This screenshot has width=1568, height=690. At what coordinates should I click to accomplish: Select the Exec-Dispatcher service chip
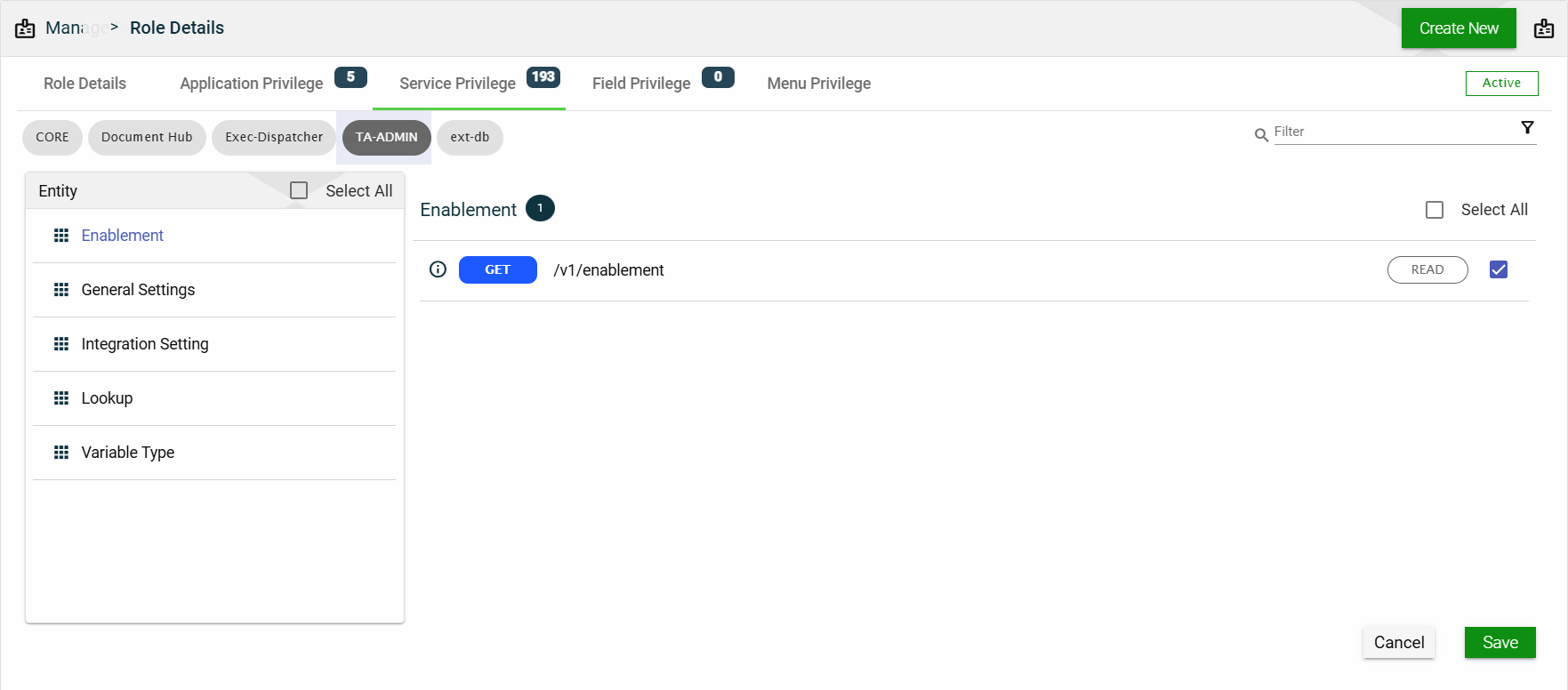coord(274,137)
